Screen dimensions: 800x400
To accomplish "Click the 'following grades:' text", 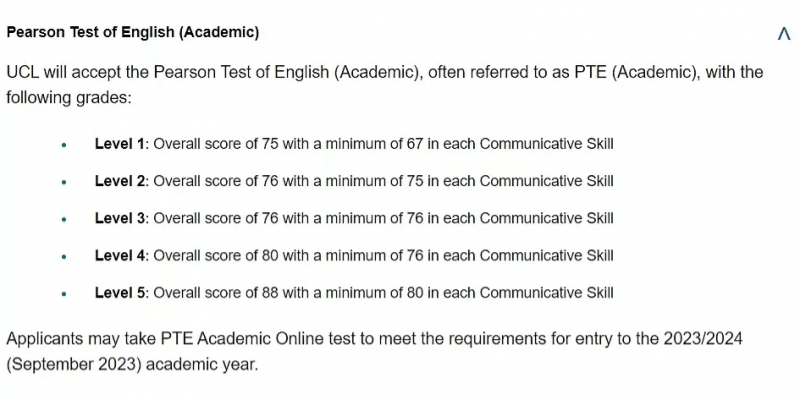I will 69,97.
